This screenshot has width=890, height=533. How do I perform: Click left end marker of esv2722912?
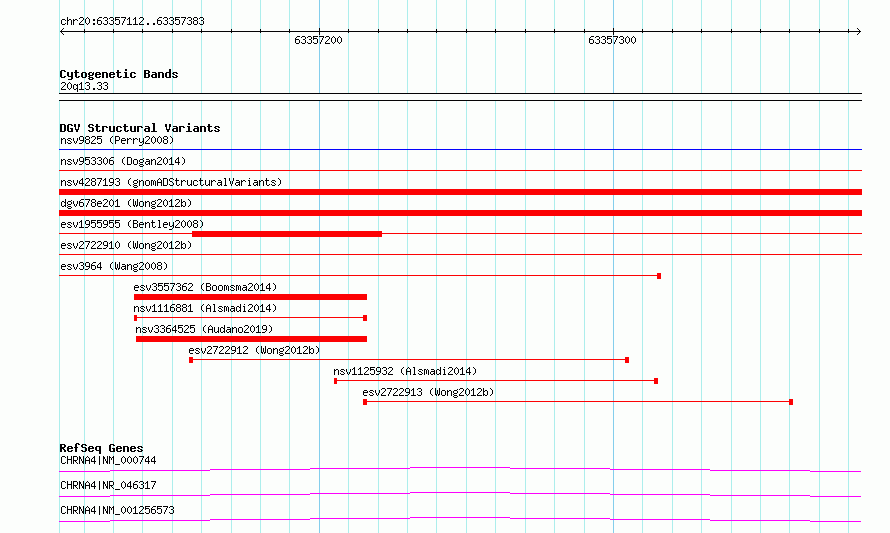(191, 360)
